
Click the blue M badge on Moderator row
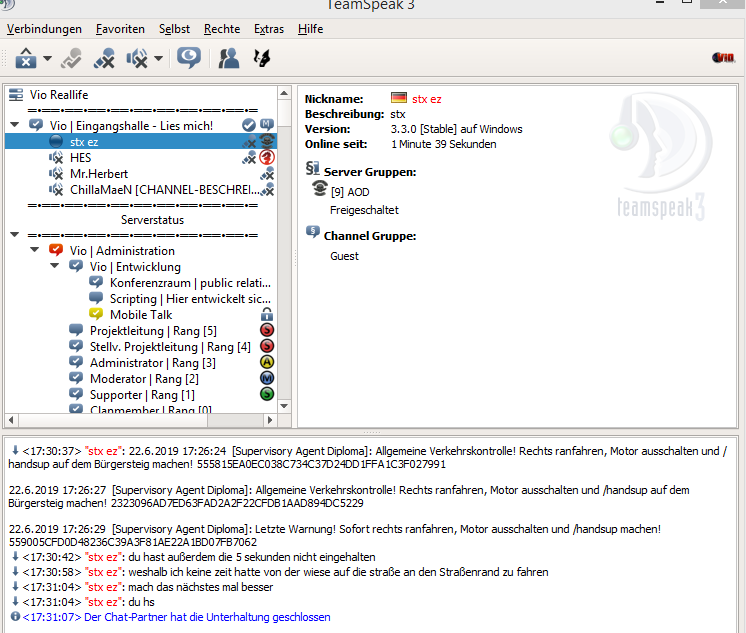point(267,378)
